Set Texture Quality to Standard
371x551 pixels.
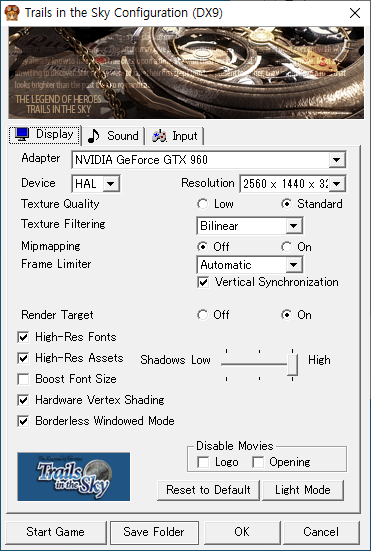click(x=312, y=204)
